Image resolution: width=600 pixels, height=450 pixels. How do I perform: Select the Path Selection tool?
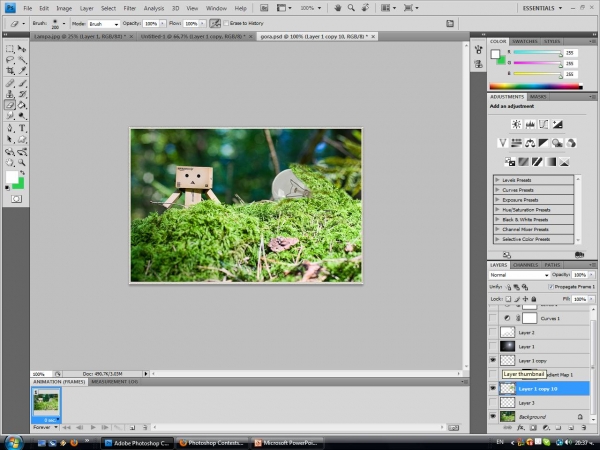pos(10,139)
